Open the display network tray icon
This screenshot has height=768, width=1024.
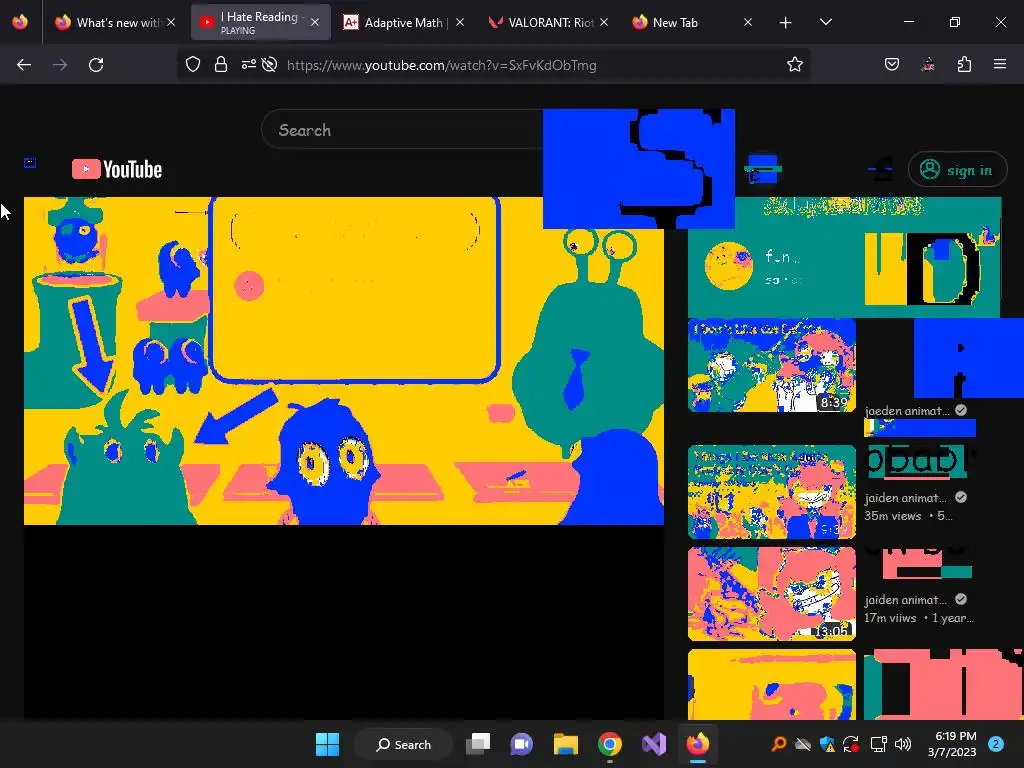pyautogui.click(x=878, y=744)
